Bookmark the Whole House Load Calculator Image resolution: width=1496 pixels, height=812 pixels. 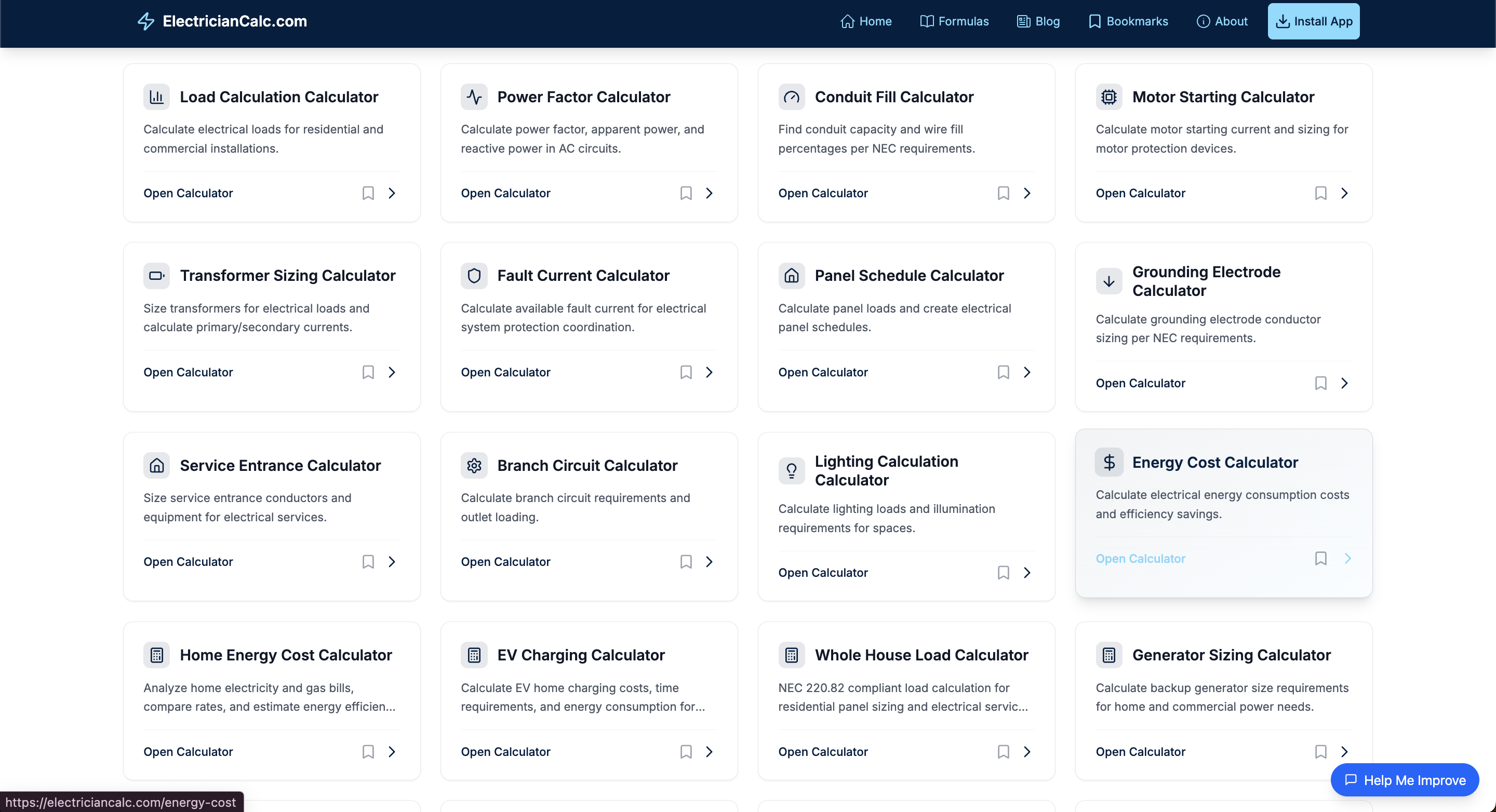pyautogui.click(x=1003, y=752)
